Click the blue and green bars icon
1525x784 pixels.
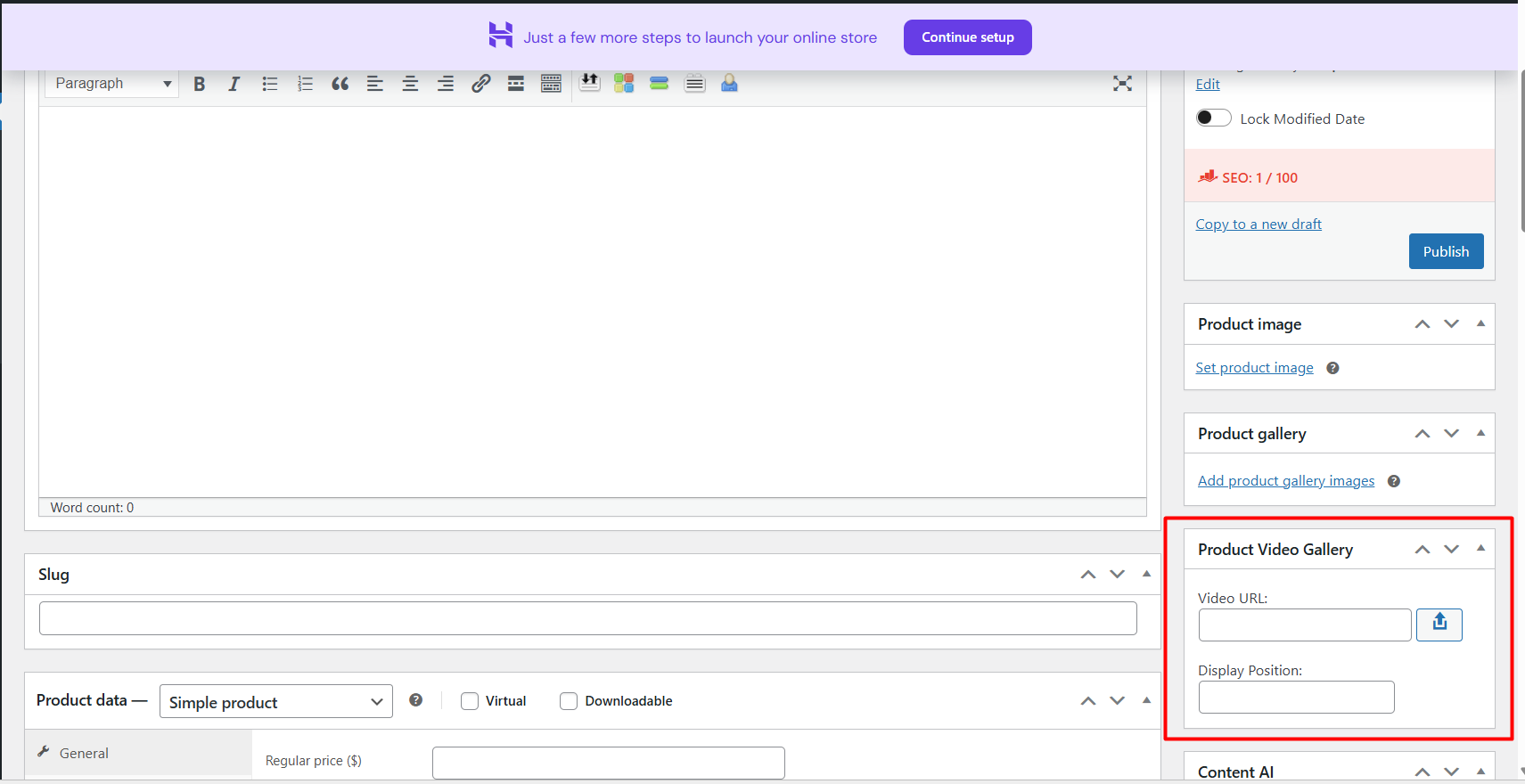(660, 83)
